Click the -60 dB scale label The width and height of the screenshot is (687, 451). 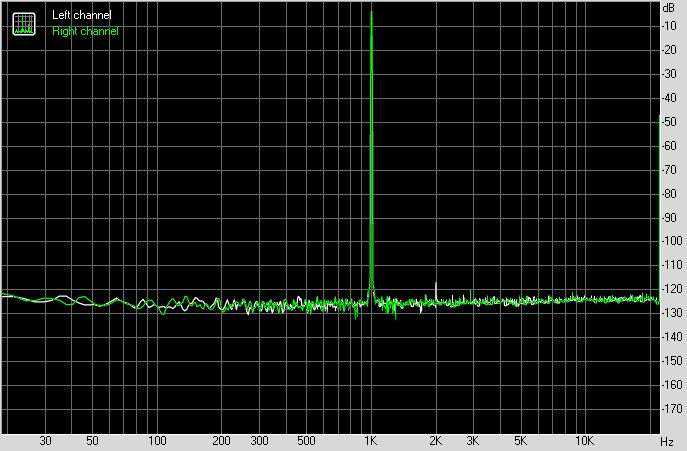click(670, 146)
